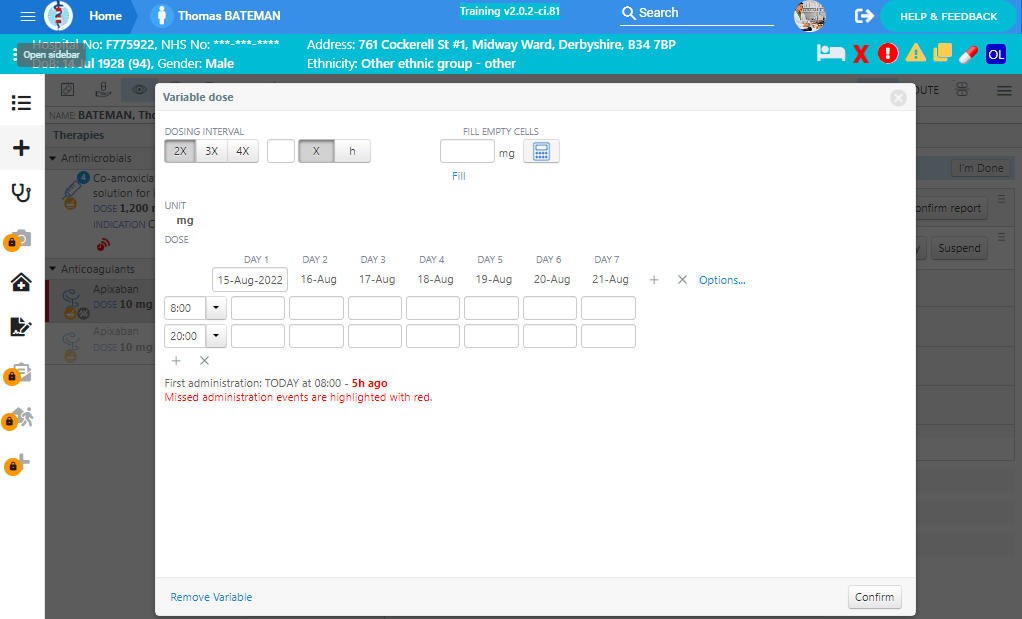The height and width of the screenshot is (619, 1022).
Task: Click the locked plus sidebar icon
Action: coord(18,464)
